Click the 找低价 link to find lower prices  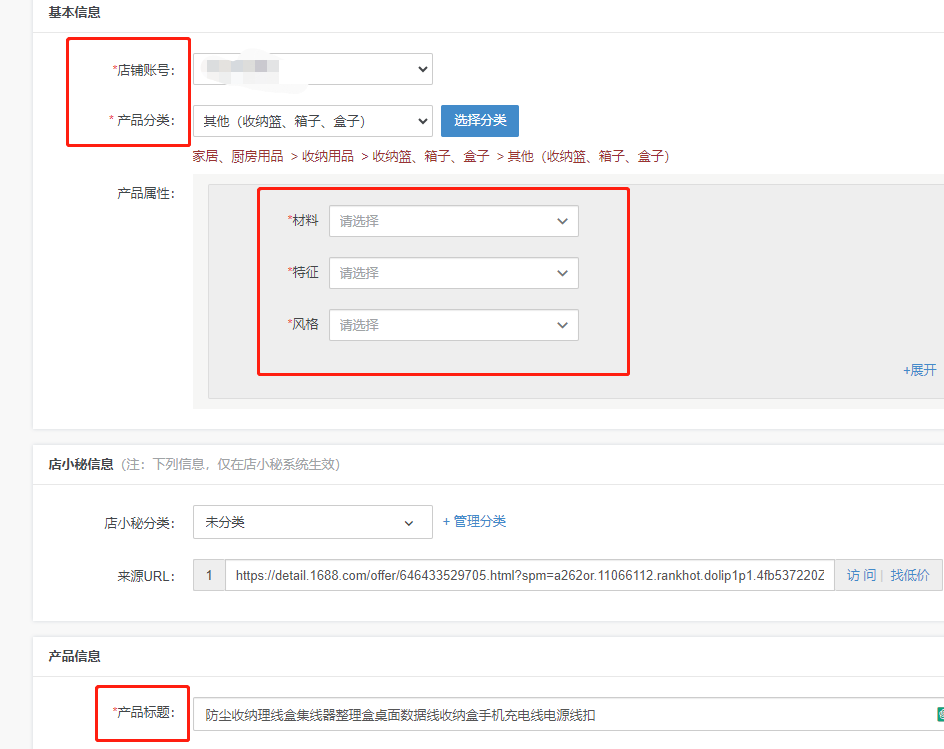click(x=910, y=574)
